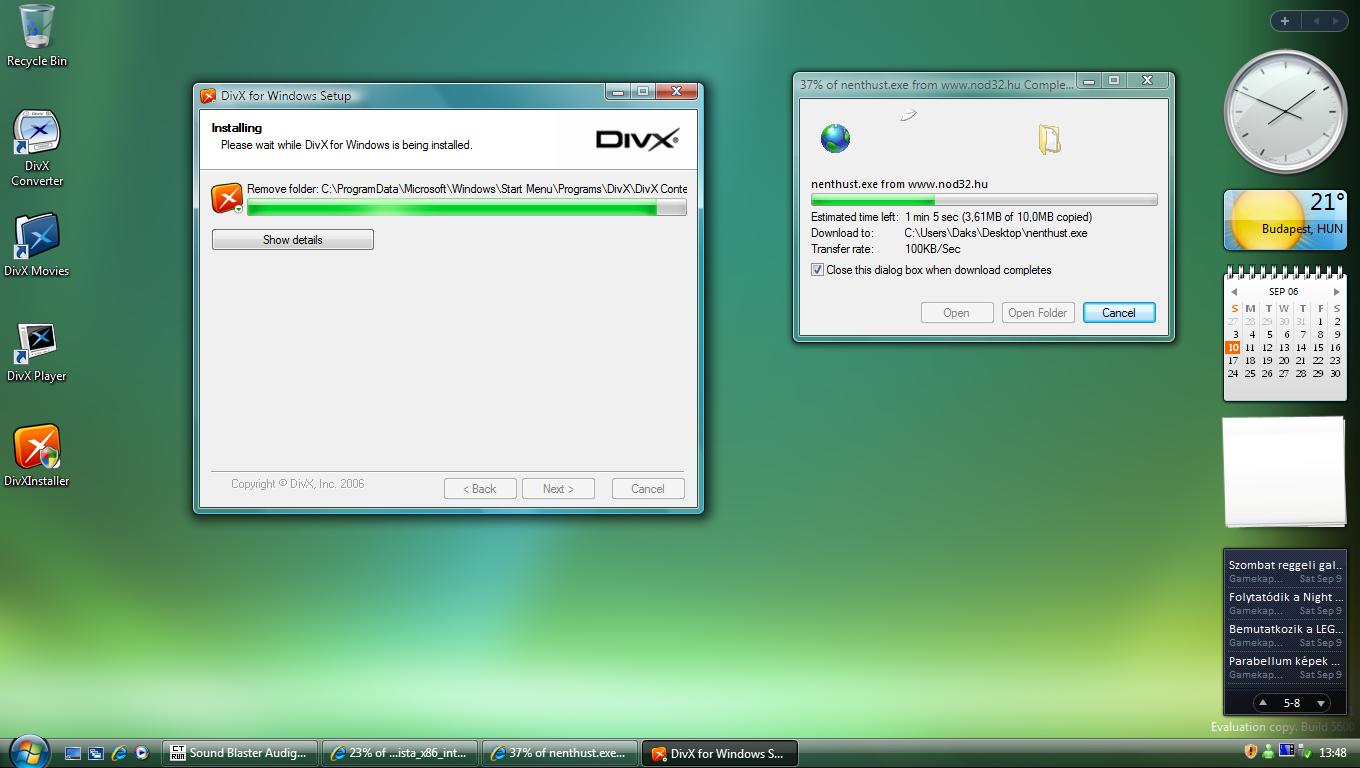Click the 100KB/Sec transfer rate value
The image size is (1360, 768).
tap(932, 249)
